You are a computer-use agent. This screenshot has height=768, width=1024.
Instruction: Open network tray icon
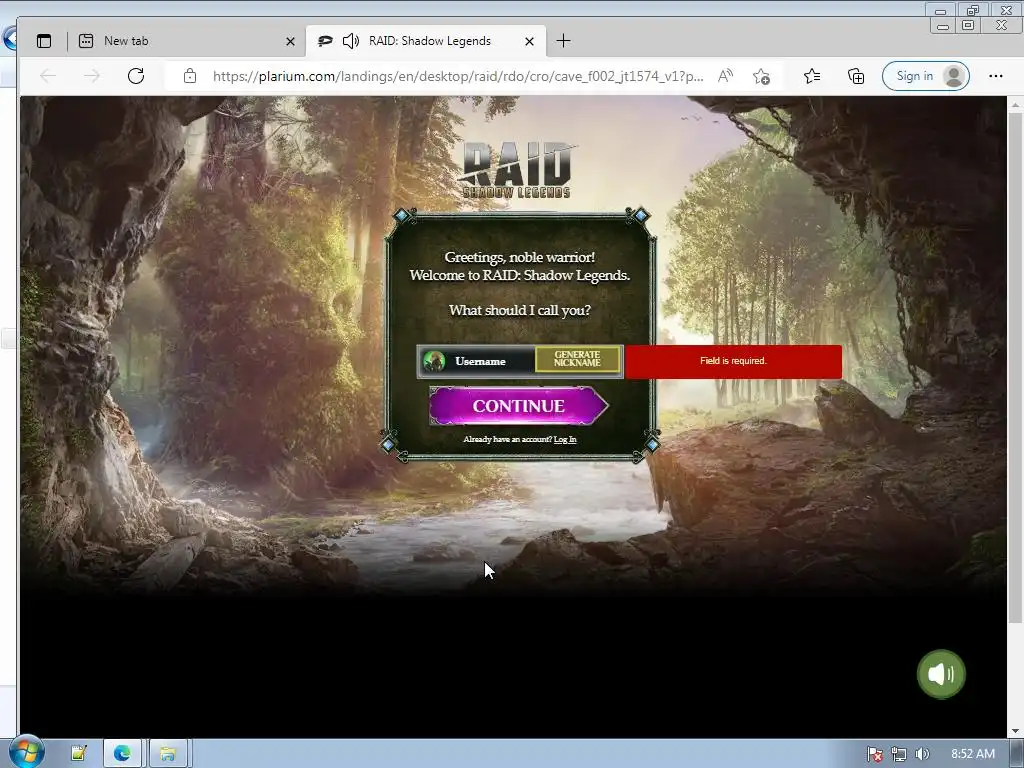899,754
